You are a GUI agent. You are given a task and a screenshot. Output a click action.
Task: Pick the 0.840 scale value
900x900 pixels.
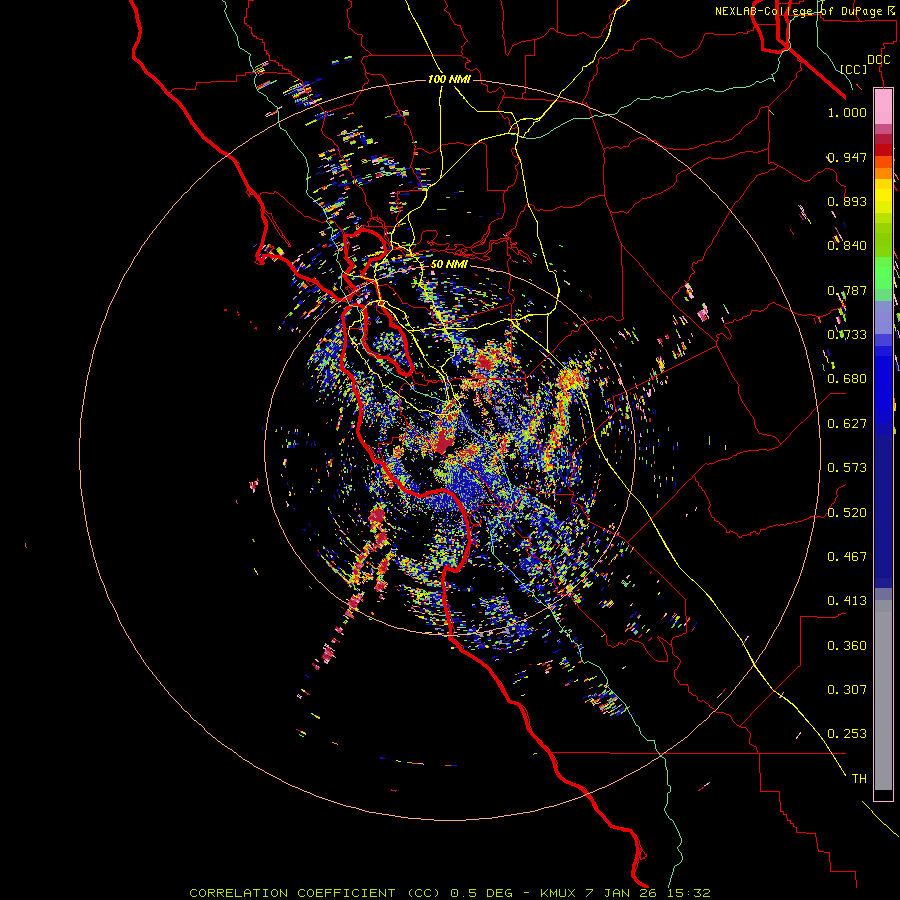[847, 246]
